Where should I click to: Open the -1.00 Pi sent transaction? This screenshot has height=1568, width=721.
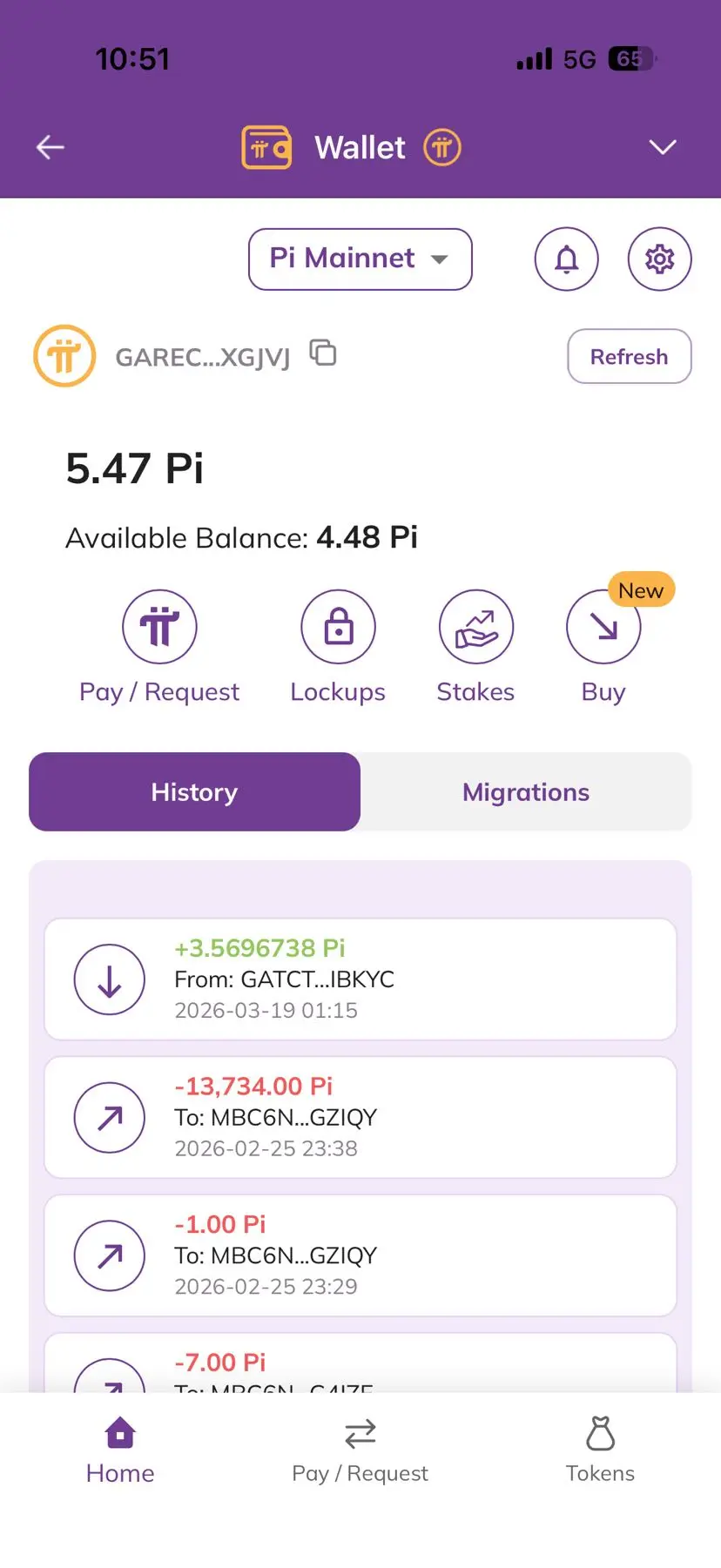pos(360,1255)
